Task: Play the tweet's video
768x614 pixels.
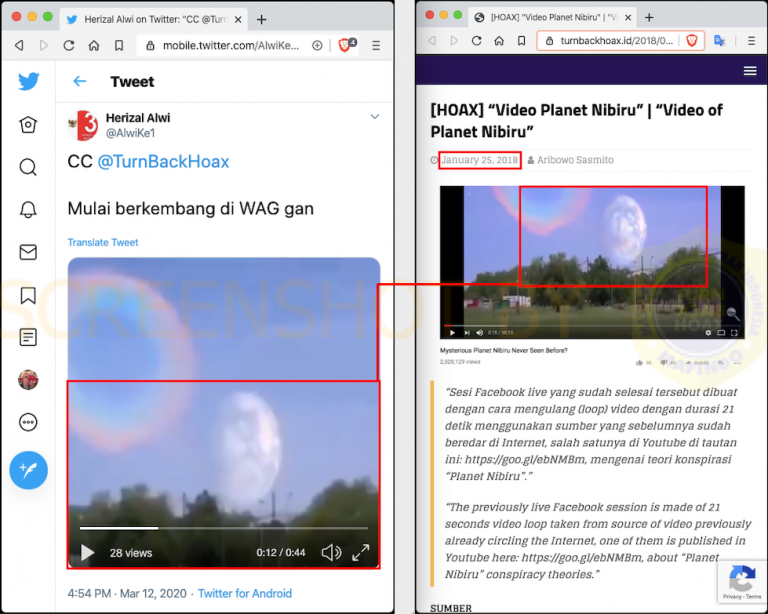Action: click(87, 553)
